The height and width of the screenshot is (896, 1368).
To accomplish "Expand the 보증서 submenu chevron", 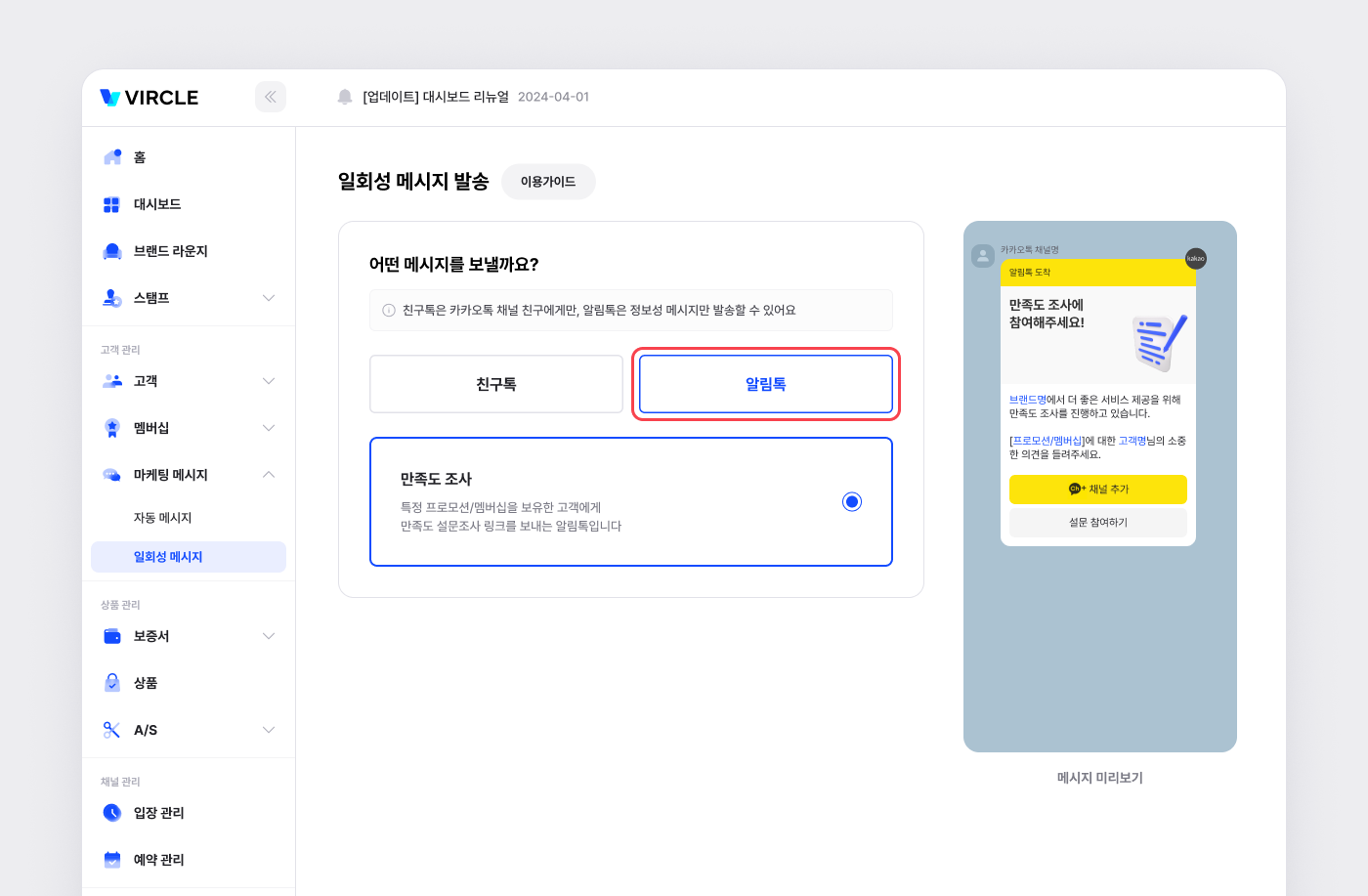I will coord(269,636).
